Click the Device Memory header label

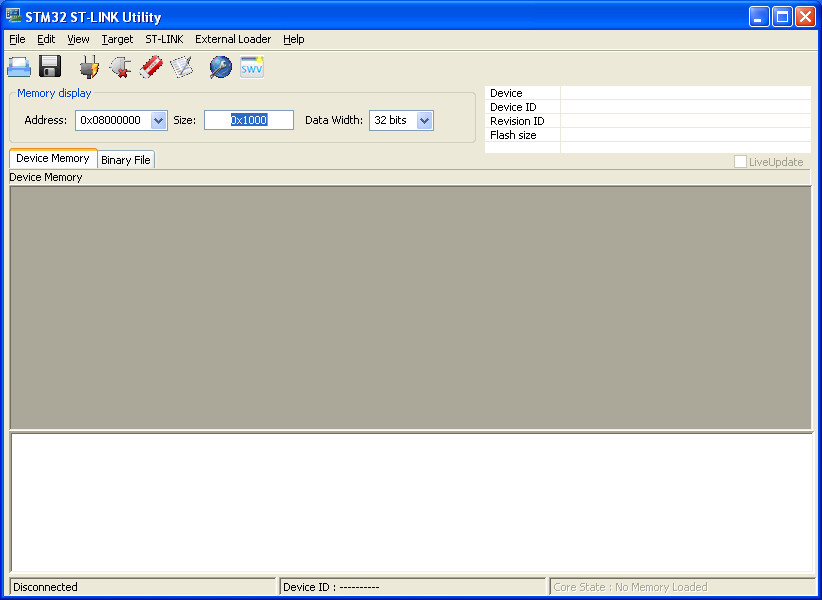(x=46, y=177)
